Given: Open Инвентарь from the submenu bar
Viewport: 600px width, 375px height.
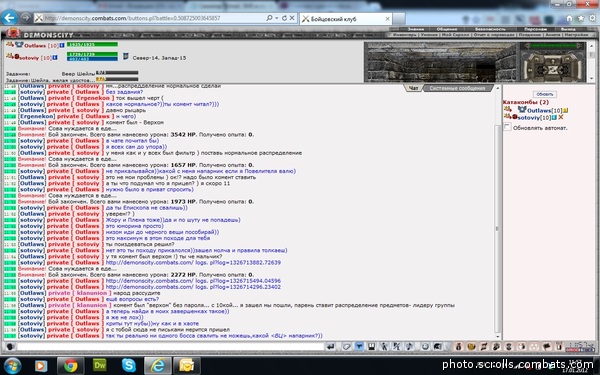Looking at the screenshot, I should [404, 34].
